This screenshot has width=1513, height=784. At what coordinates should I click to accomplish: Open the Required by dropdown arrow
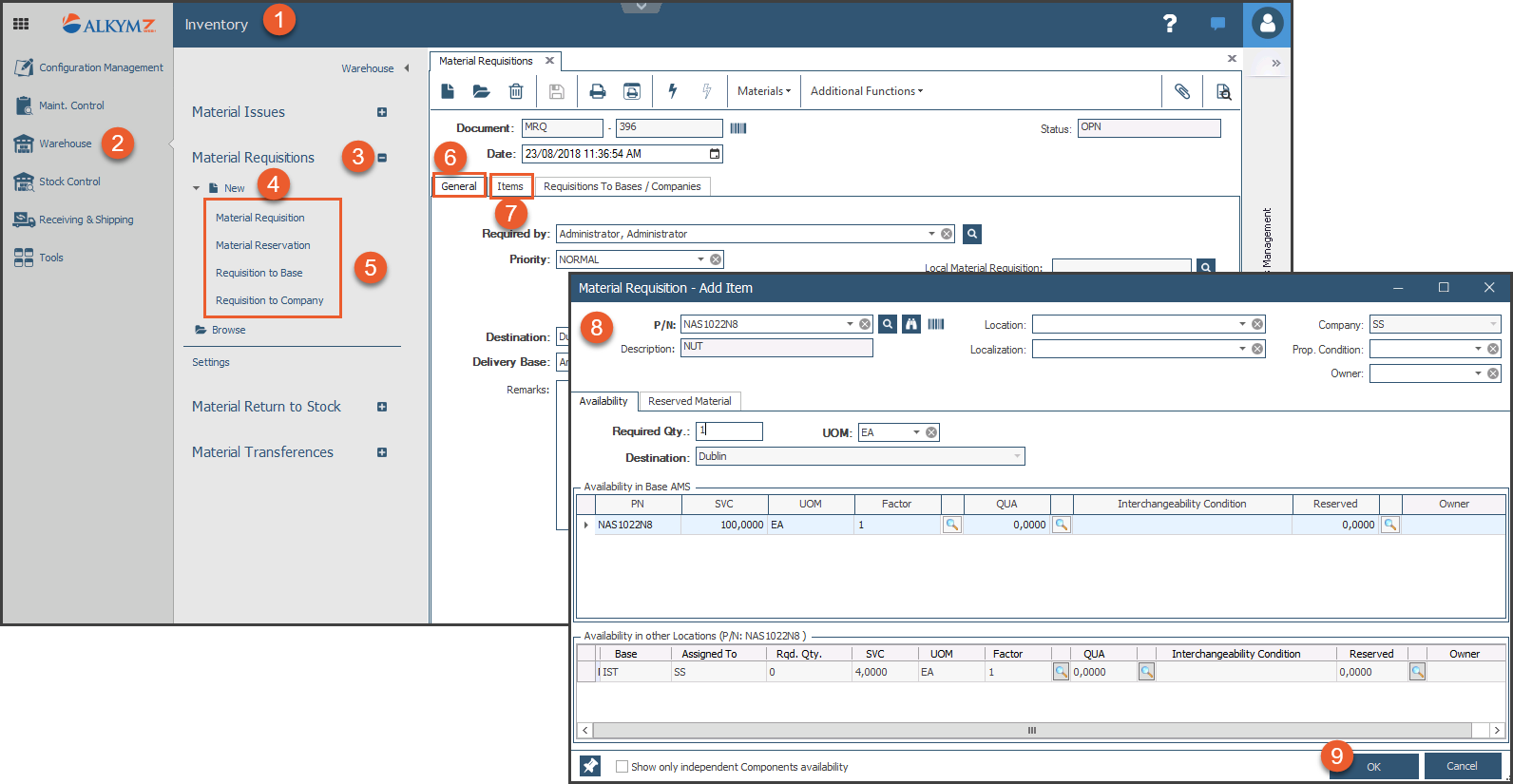point(931,234)
